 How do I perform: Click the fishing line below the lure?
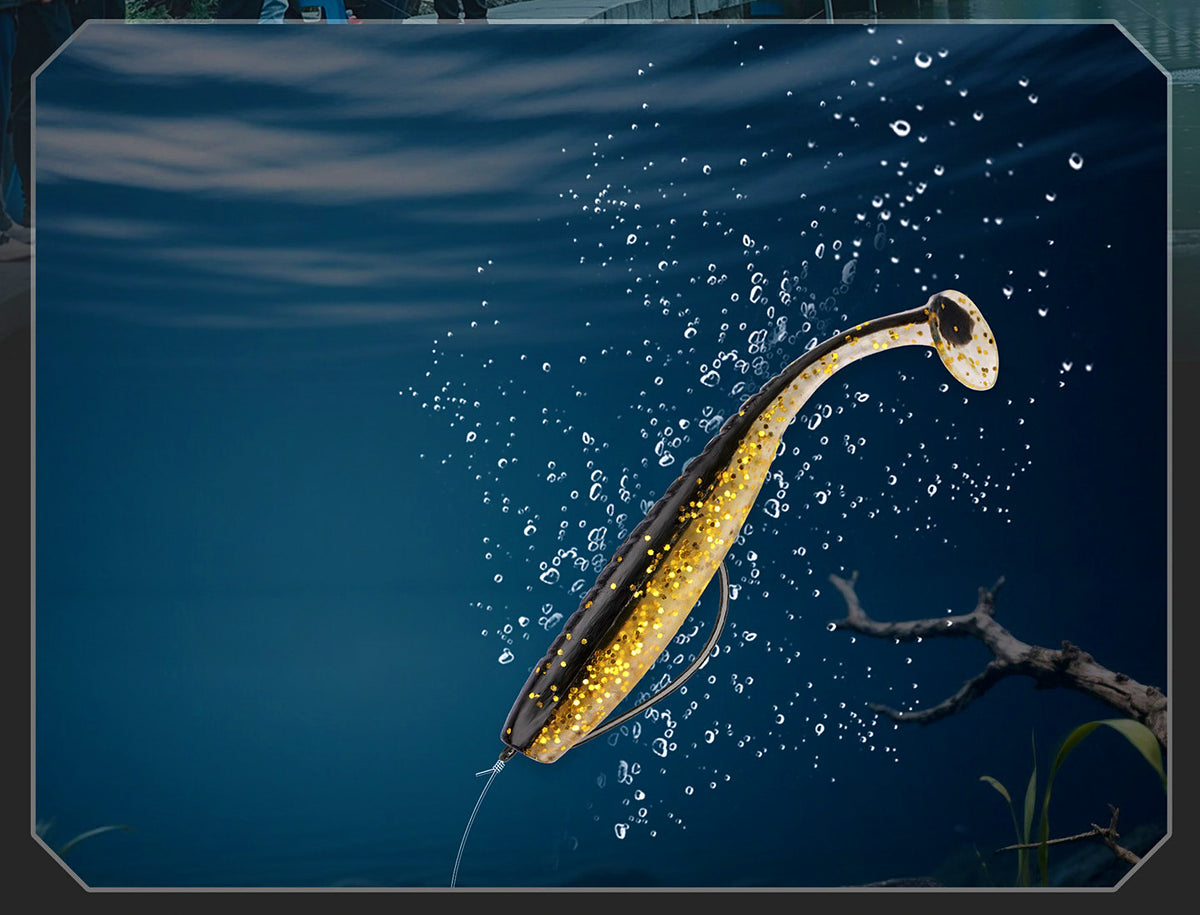point(475,820)
